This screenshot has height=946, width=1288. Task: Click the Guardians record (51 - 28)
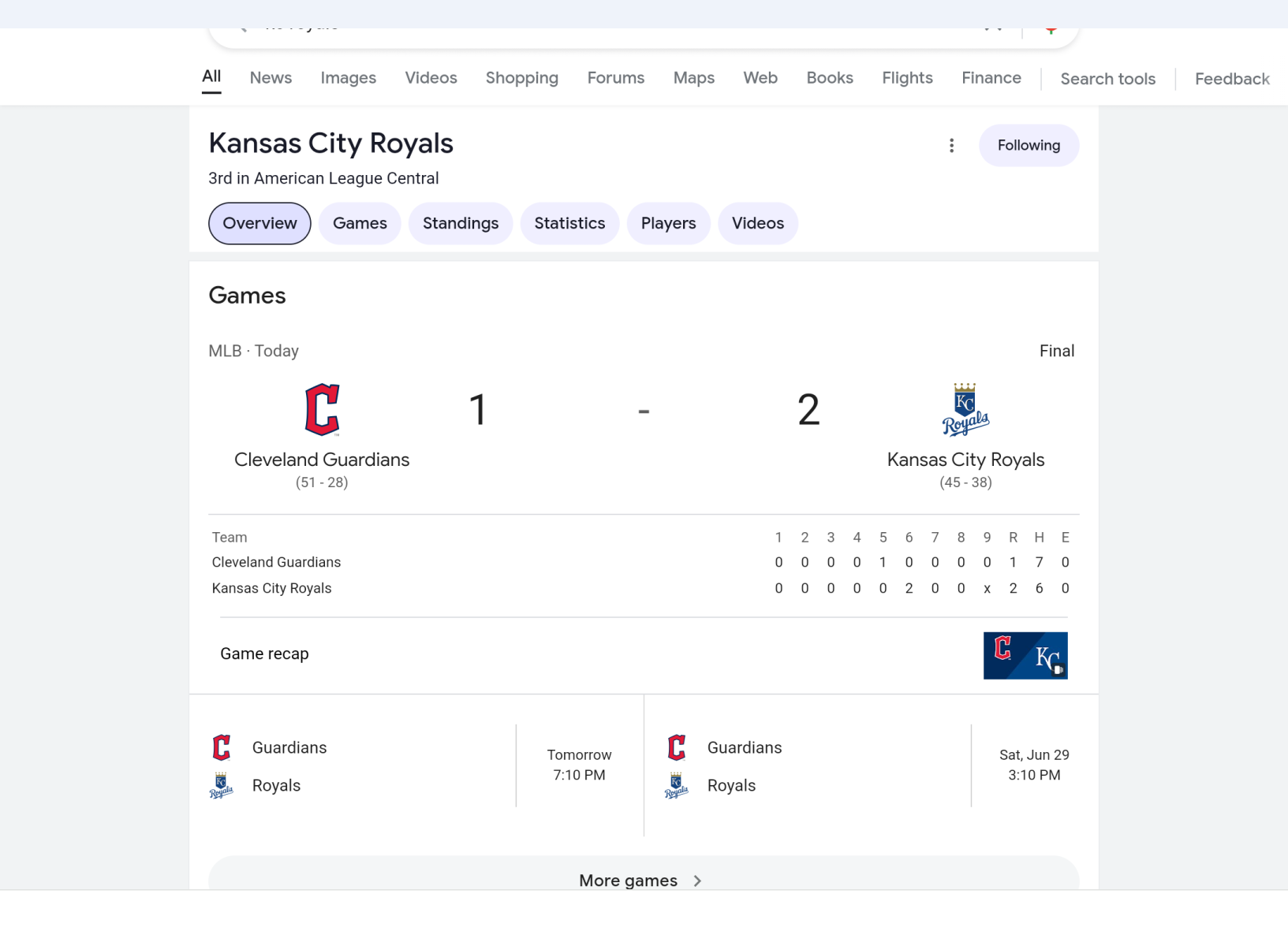tap(322, 482)
